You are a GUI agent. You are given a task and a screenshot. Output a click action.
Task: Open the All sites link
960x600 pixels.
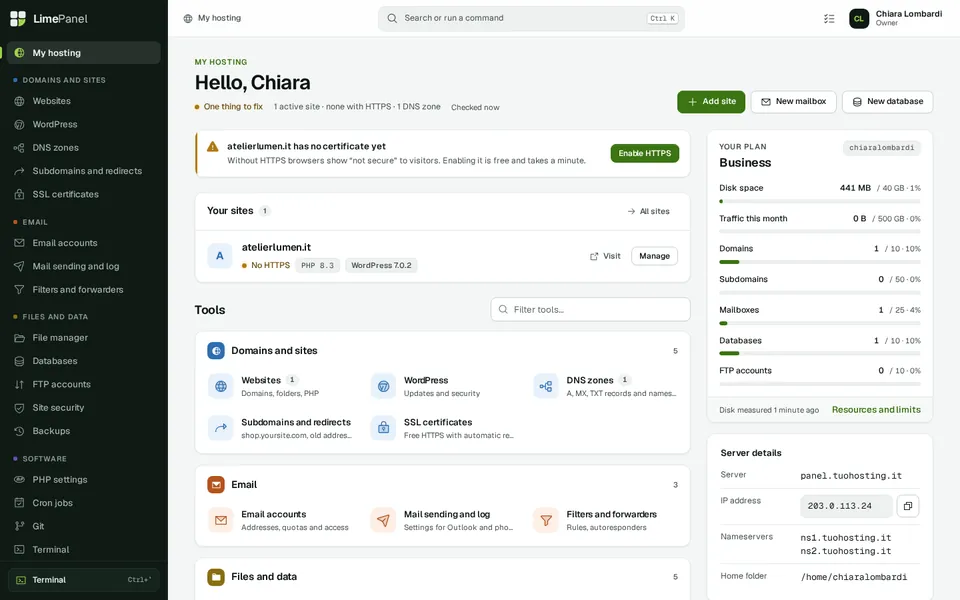648,211
